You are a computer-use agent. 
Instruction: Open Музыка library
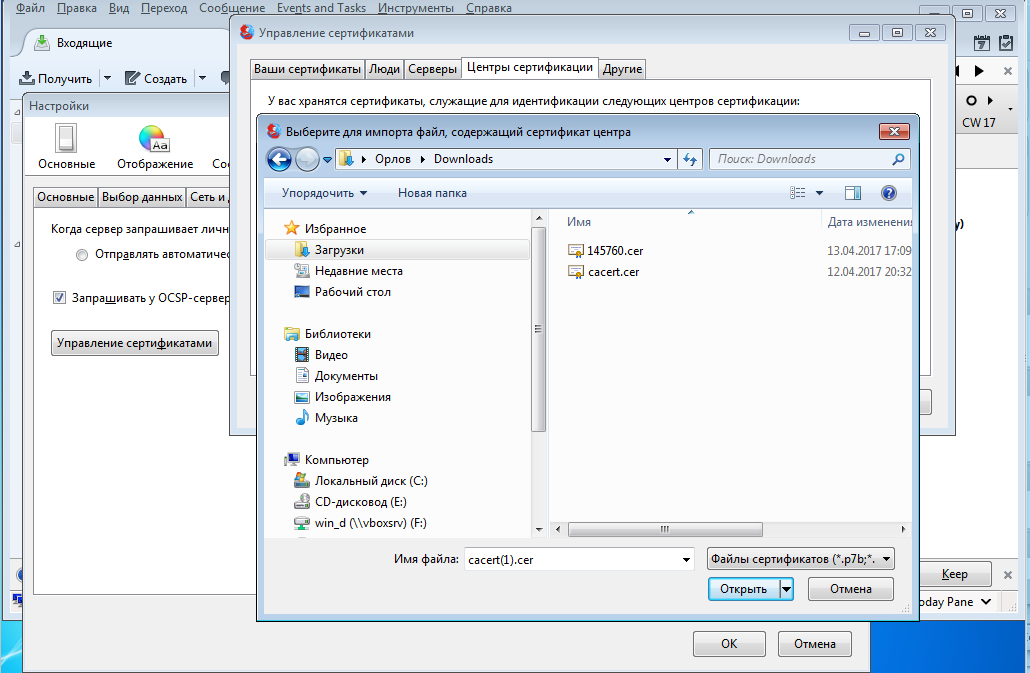click(x=326, y=418)
